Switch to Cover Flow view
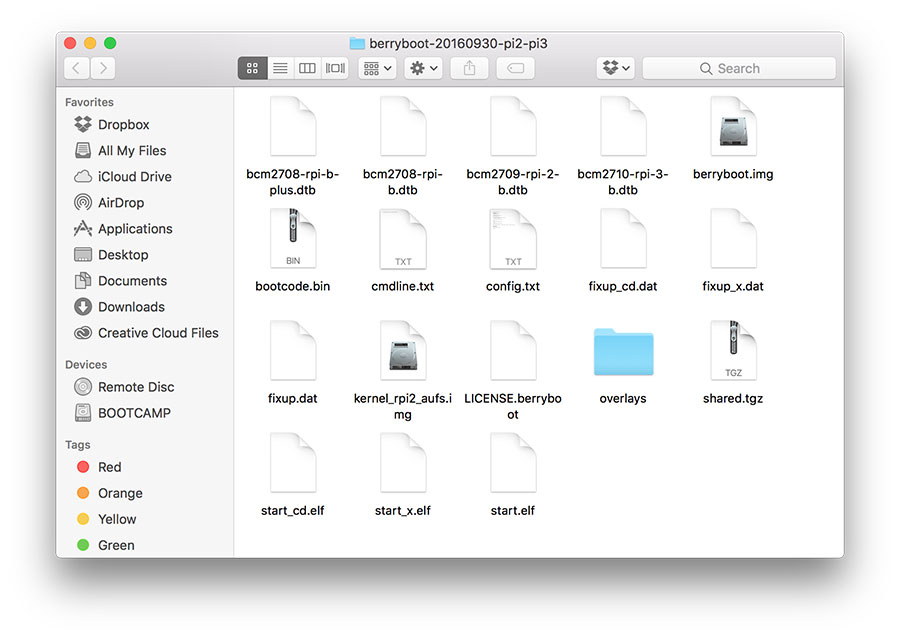This screenshot has height=638, width=900. click(335, 68)
